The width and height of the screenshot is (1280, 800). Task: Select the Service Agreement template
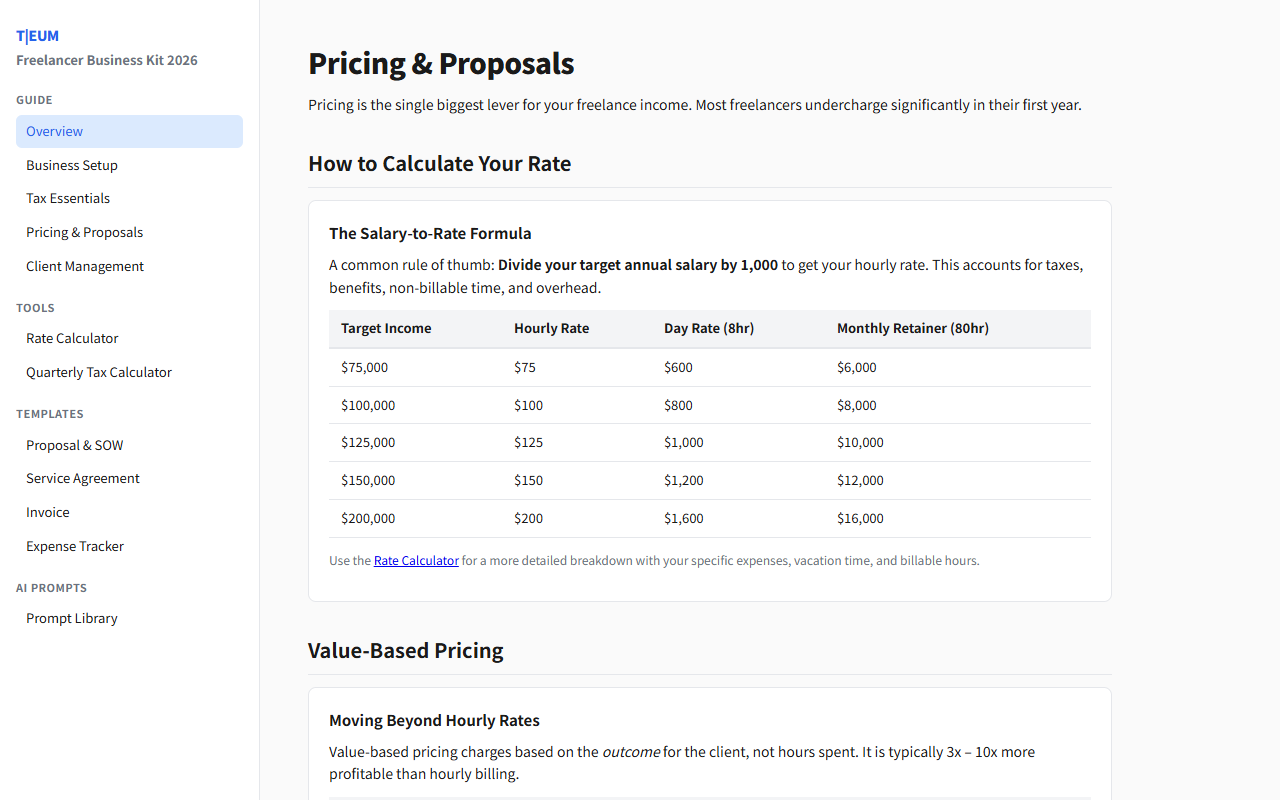(x=82, y=477)
